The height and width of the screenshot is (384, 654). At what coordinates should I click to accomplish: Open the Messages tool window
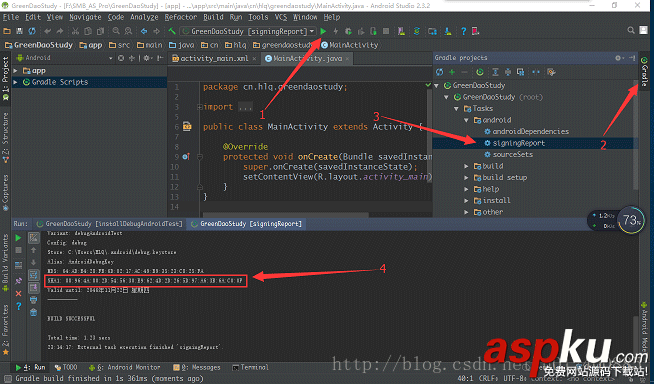(x=197, y=367)
